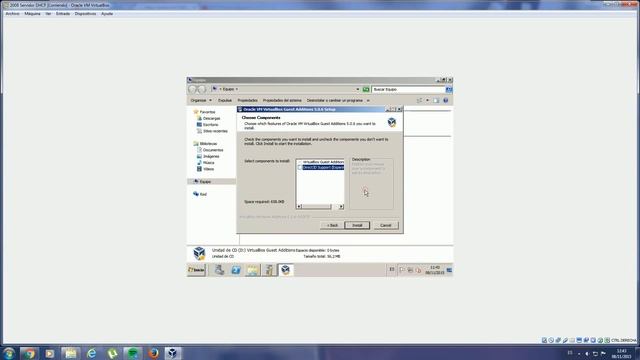The image size is (640, 360).
Task: Click left arrow of components list scrollbar
Action: pyautogui.click(x=299, y=207)
